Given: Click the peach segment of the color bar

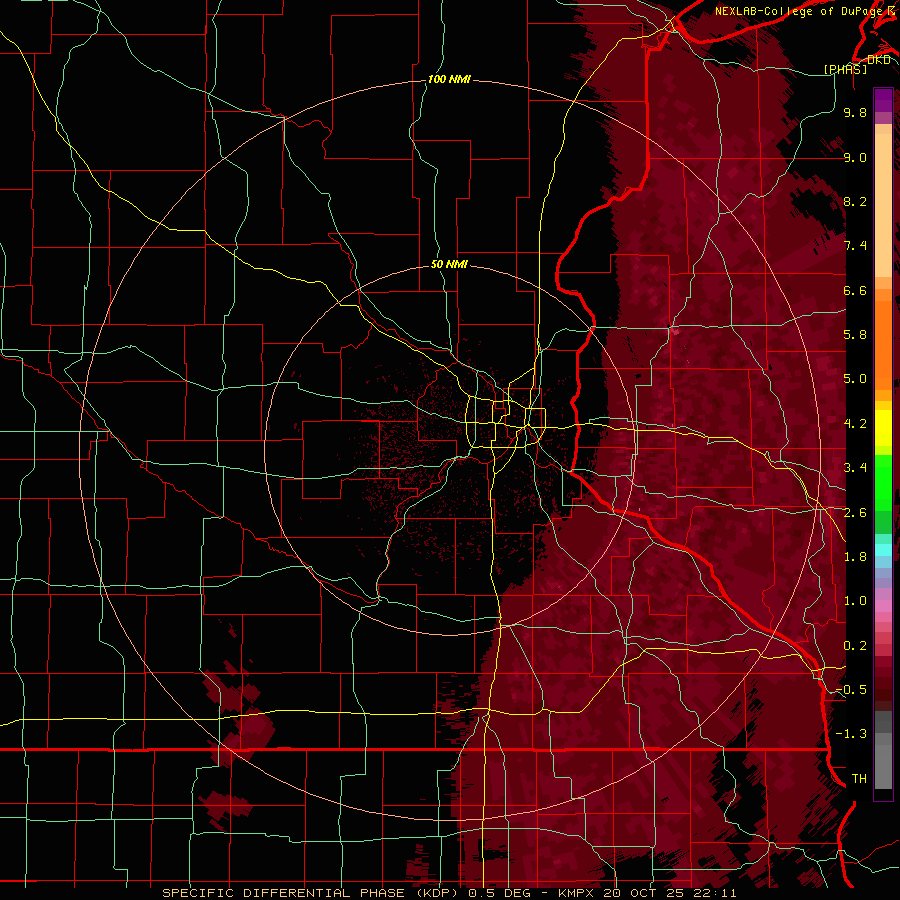Looking at the screenshot, I should (x=883, y=201).
